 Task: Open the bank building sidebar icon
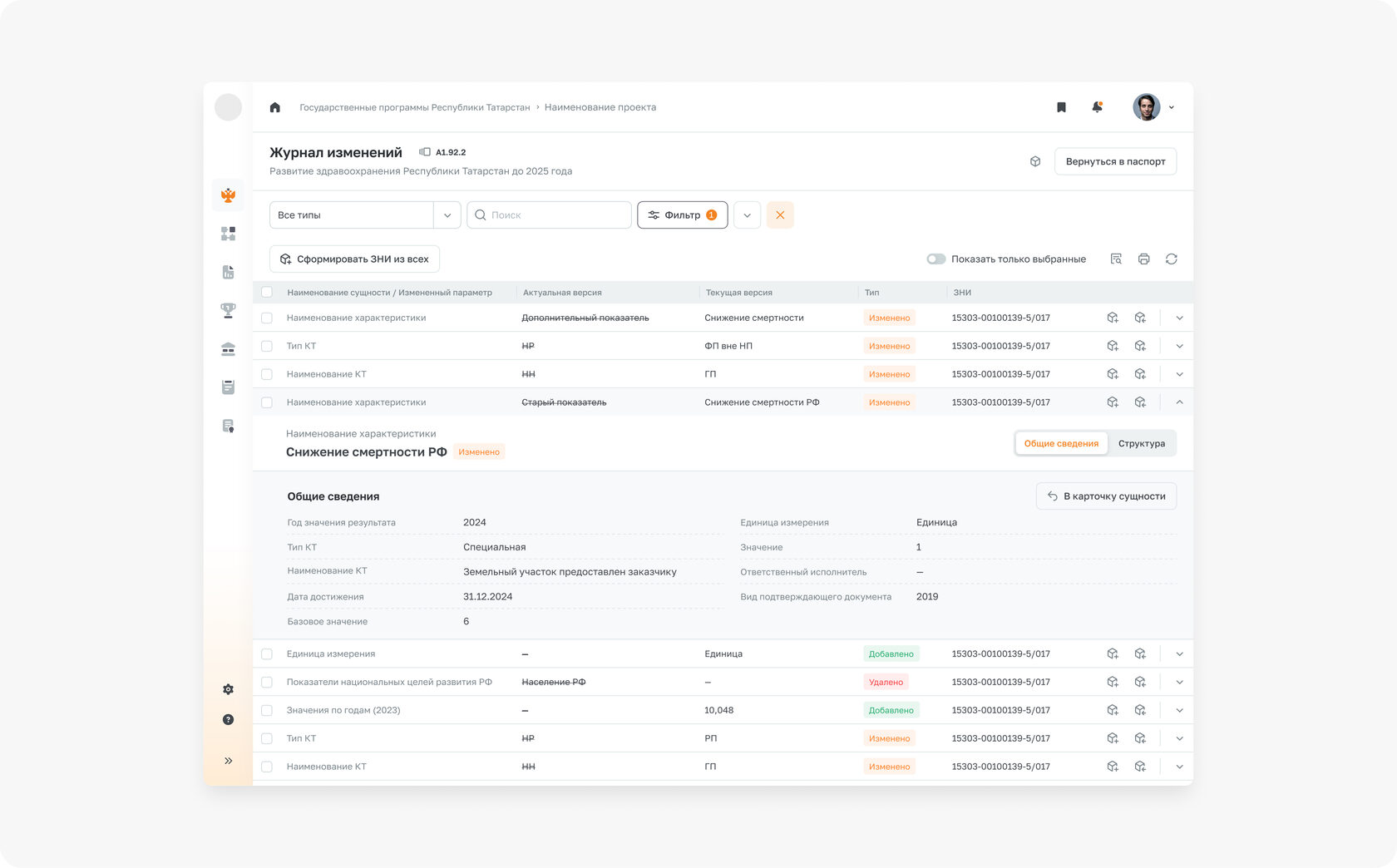point(228,349)
